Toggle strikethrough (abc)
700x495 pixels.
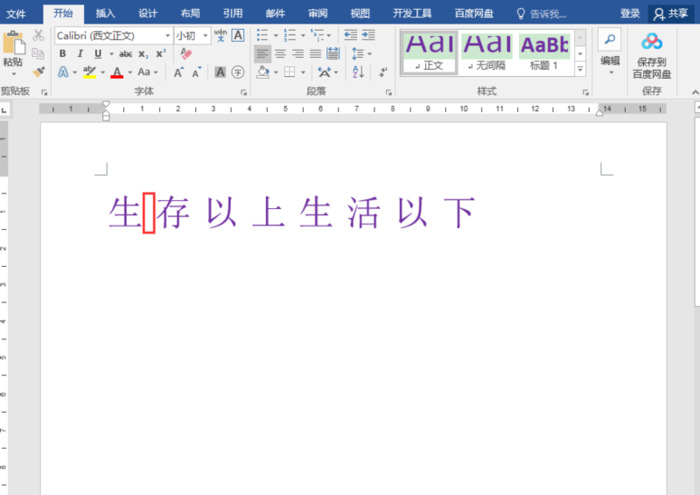(x=125, y=54)
